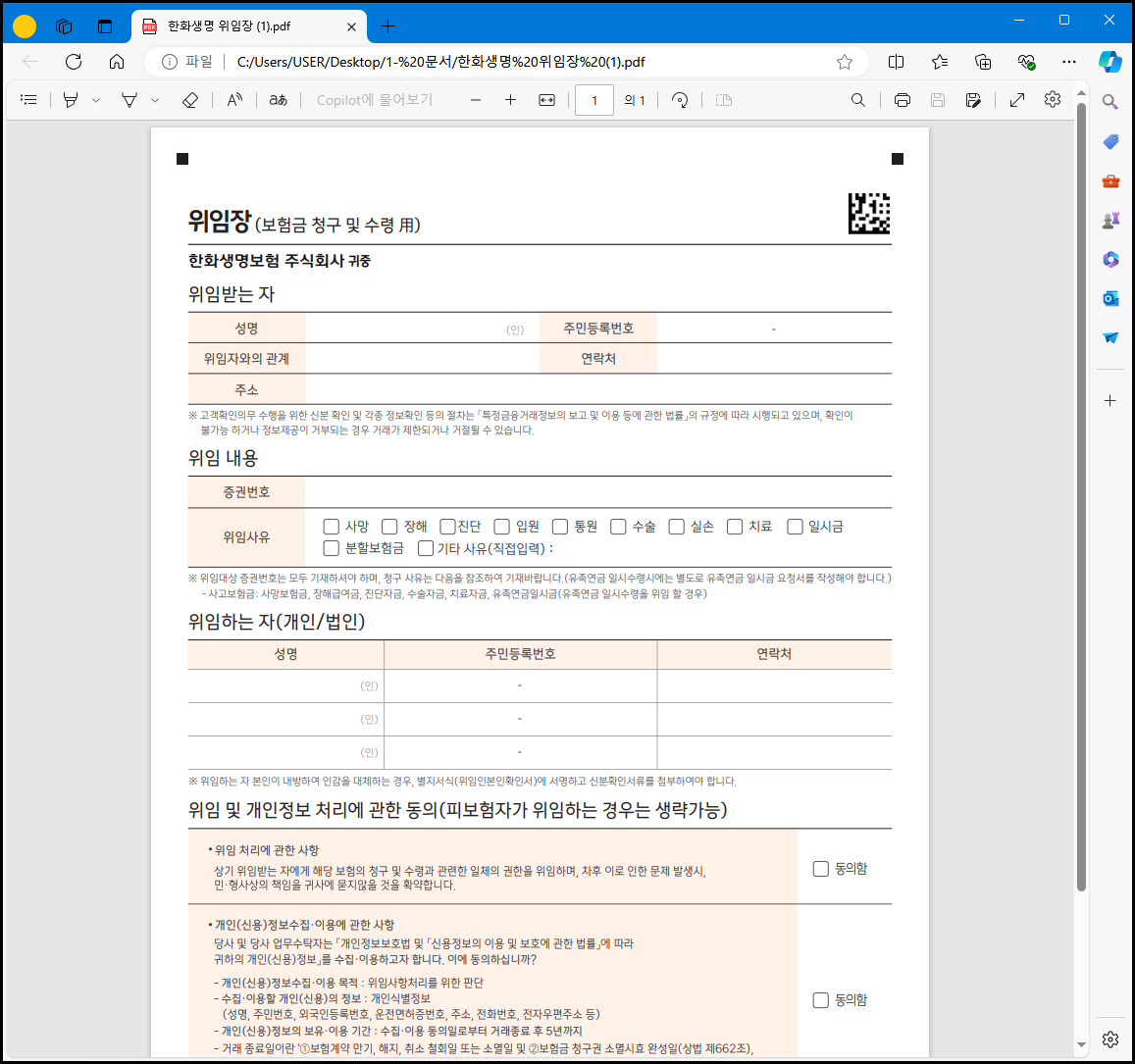Image resolution: width=1135 pixels, height=1064 pixels.
Task: Start Read aloud for the PDF
Action: 234,100
